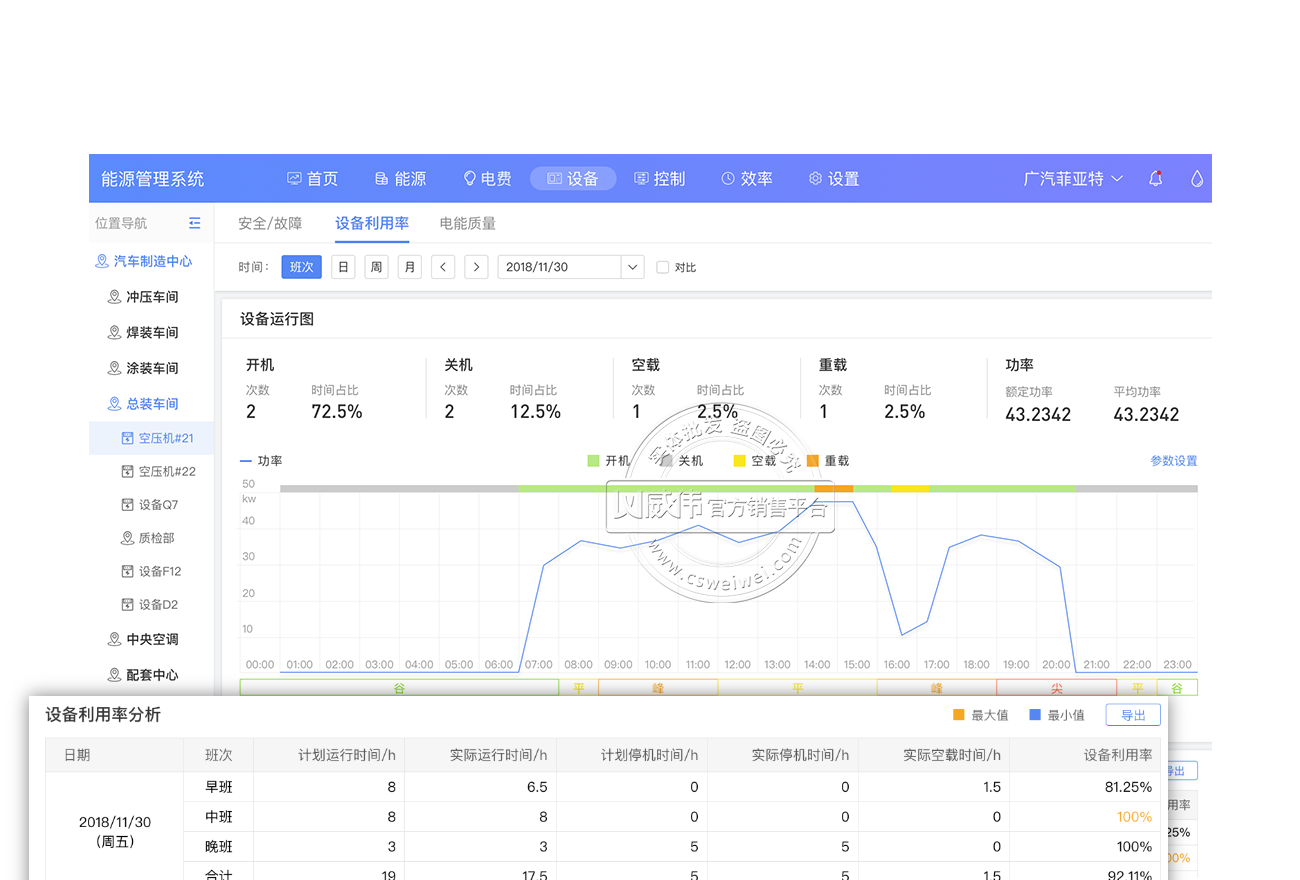Click the 导出 export button
The image size is (1300, 880).
pos(1133,715)
